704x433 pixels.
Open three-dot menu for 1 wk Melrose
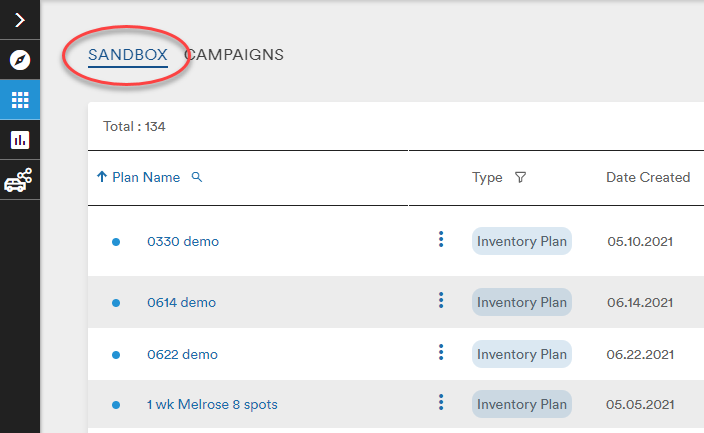tap(441, 402)
